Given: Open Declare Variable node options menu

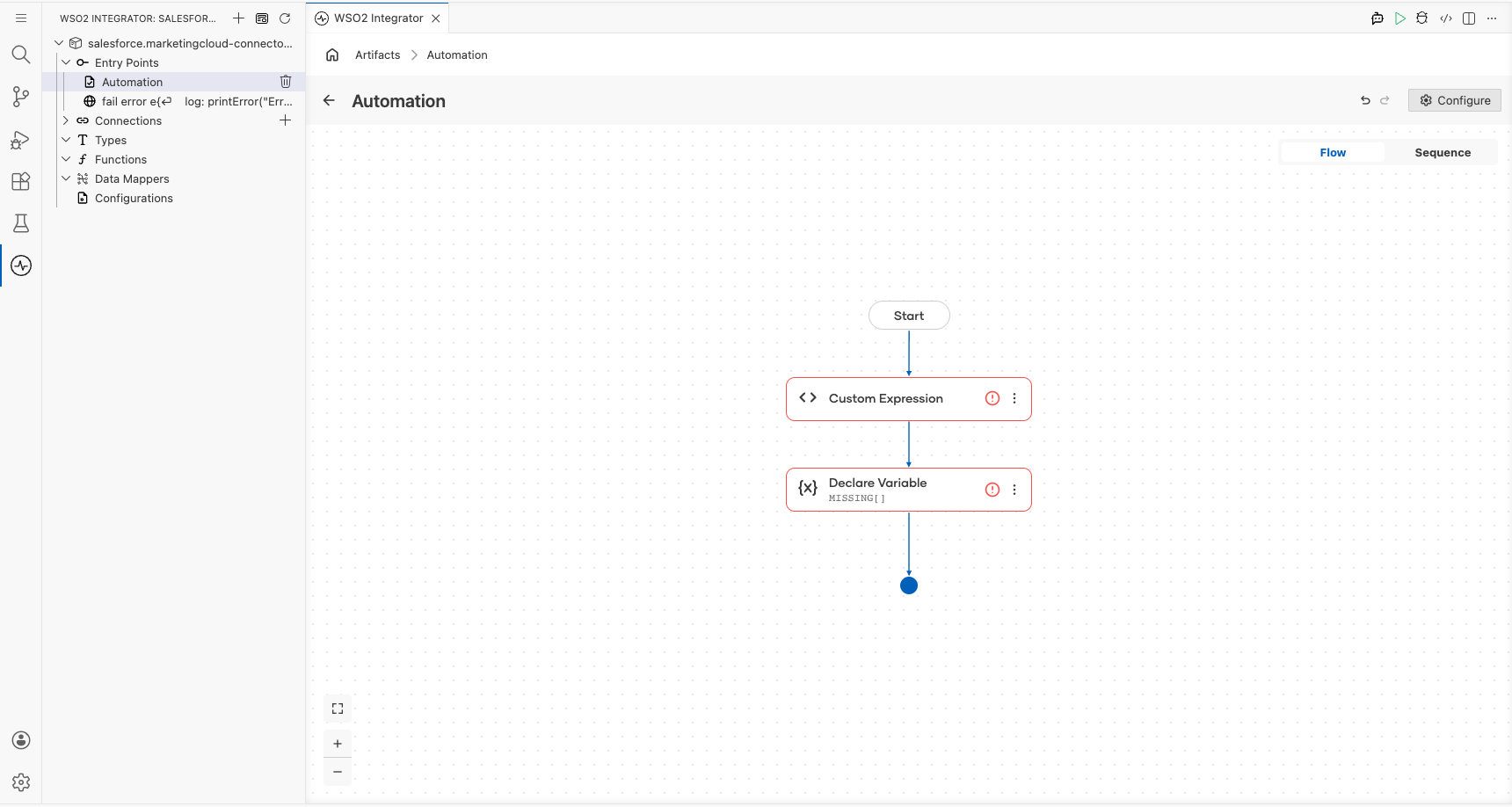Looking at the screenshot, I should (x=1014, y=490).
